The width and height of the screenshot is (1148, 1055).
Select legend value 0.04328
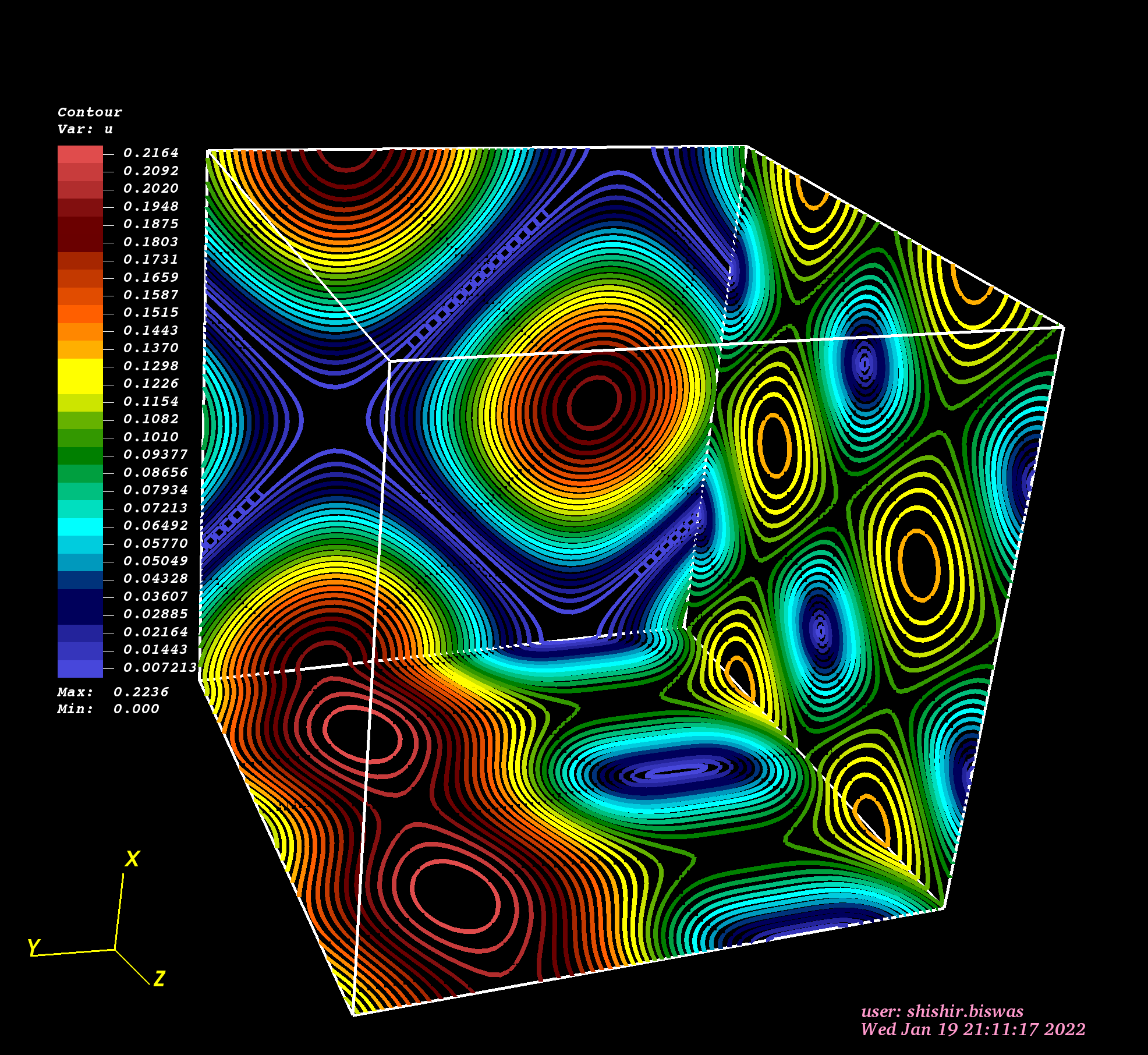point(155,579)
